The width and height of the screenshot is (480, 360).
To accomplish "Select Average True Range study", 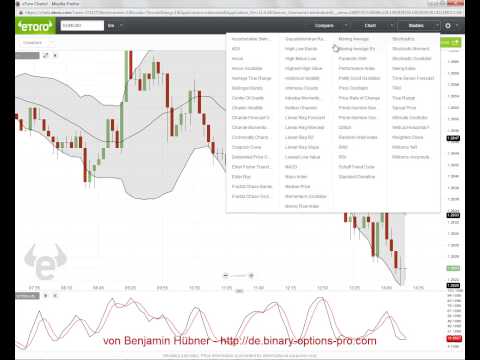I will [x=252, y=78].
